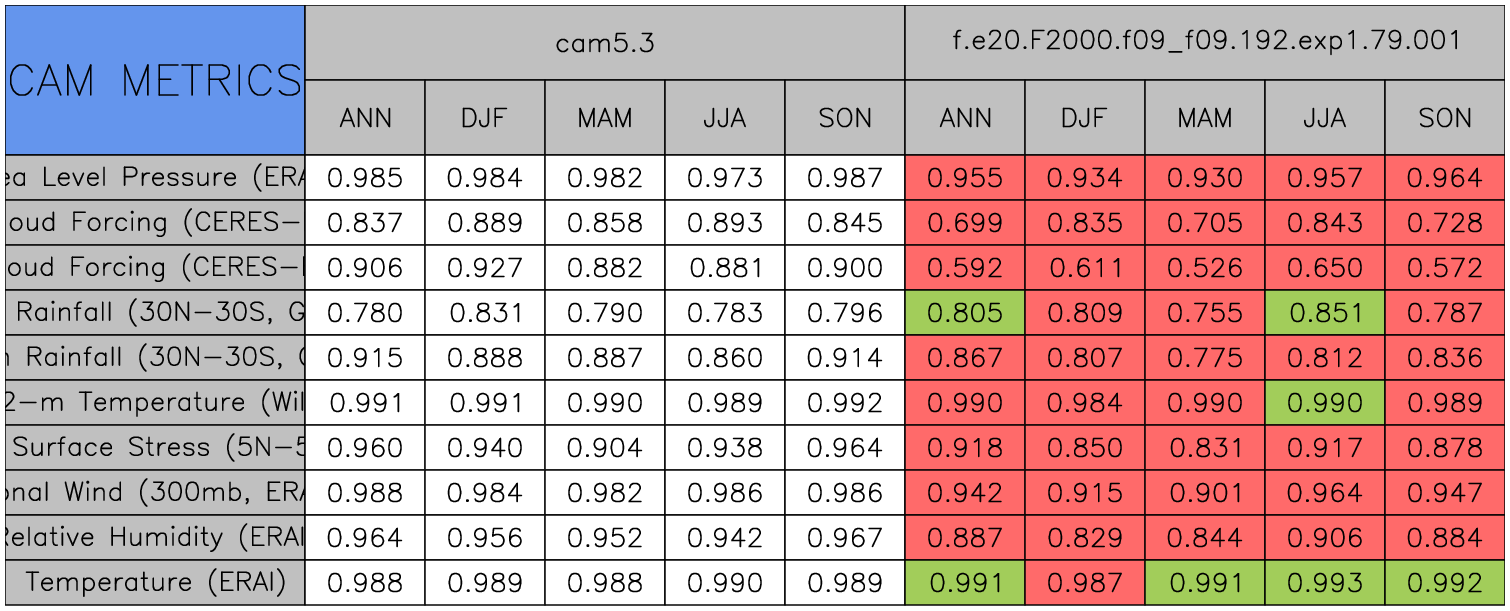Select the Surface Stress row label
Image resolution: width=1510 pixels, height=611 pixels.
pyautogui.click(x=154, y=447)
